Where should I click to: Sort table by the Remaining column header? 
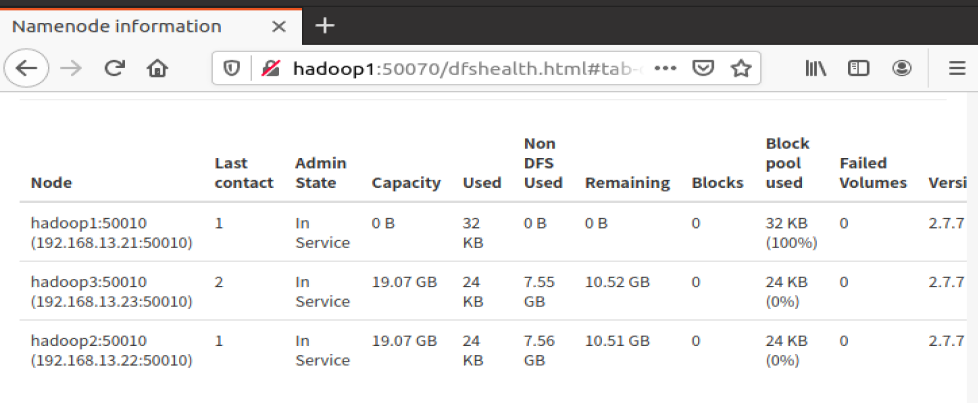627,183
